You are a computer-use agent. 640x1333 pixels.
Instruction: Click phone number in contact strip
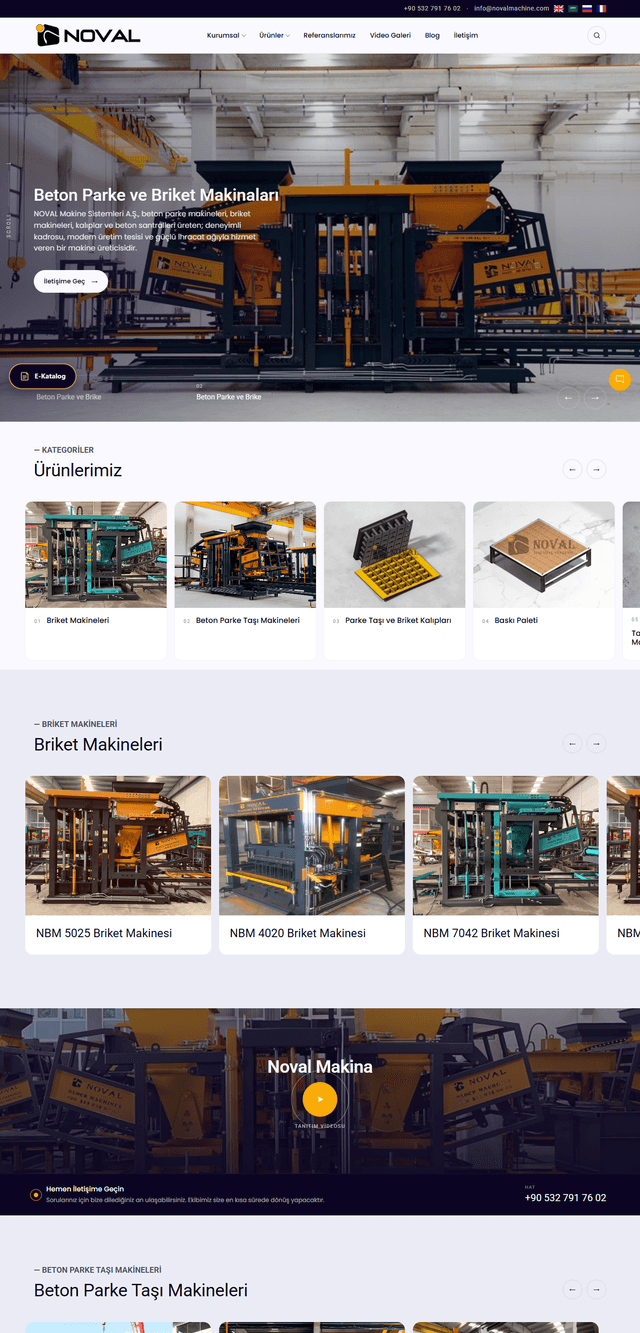pyautogui.click(x=565, y=1197)
